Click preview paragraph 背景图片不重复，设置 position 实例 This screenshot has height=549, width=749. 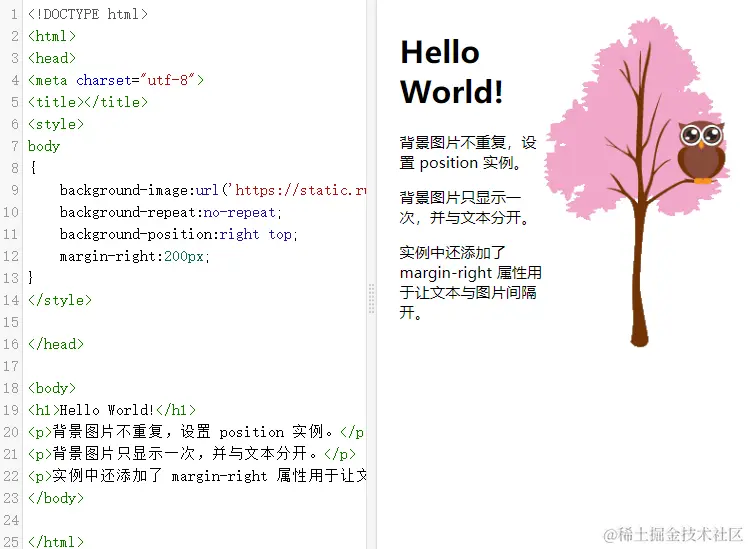tap(468, 152)
